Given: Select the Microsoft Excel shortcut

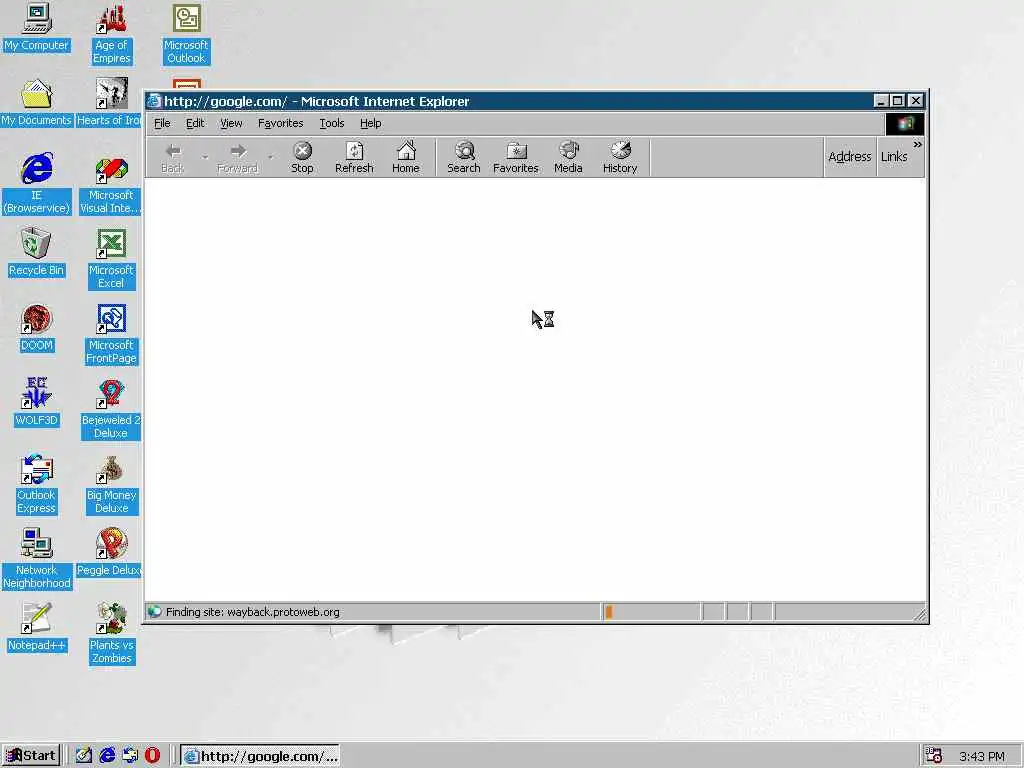Looking at the screenshot, I should coord(111,259).
